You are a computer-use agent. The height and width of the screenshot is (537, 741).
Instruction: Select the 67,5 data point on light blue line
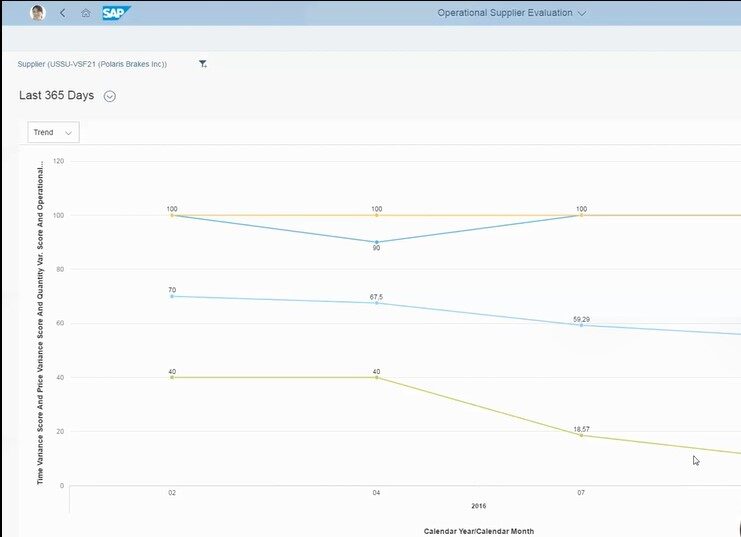377,302
